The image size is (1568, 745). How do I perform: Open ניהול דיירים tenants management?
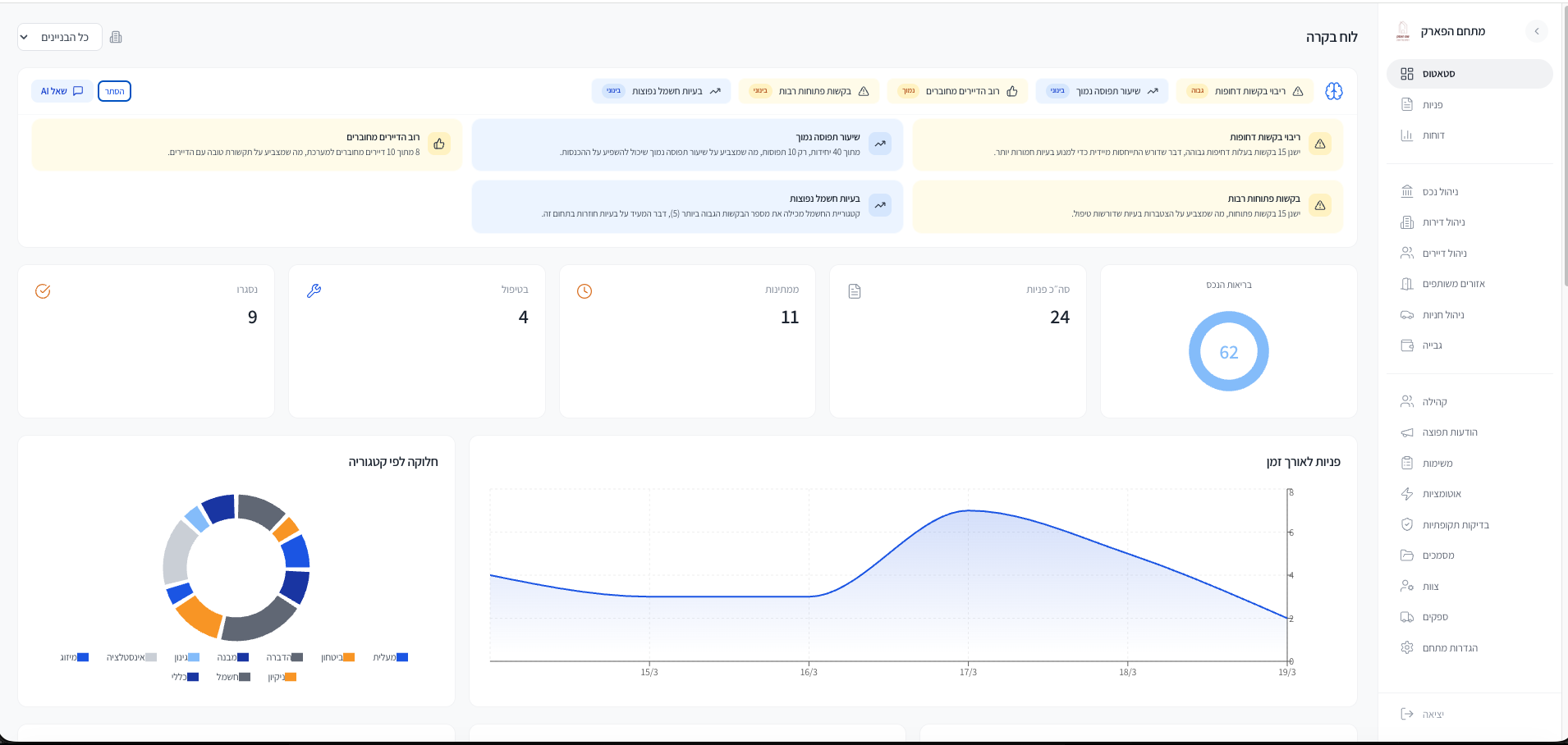pyautogui.click(x=1469, y=253)
